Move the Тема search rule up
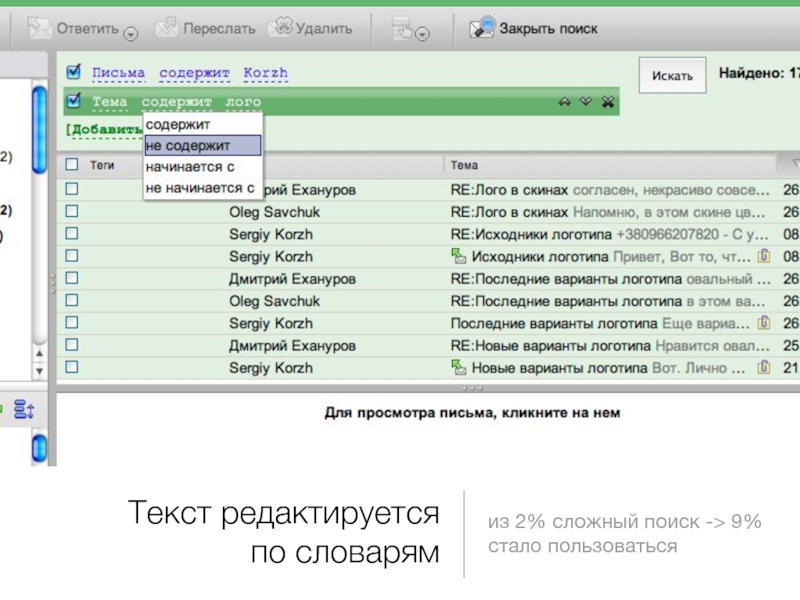The image size is (800, 600). 565,102
